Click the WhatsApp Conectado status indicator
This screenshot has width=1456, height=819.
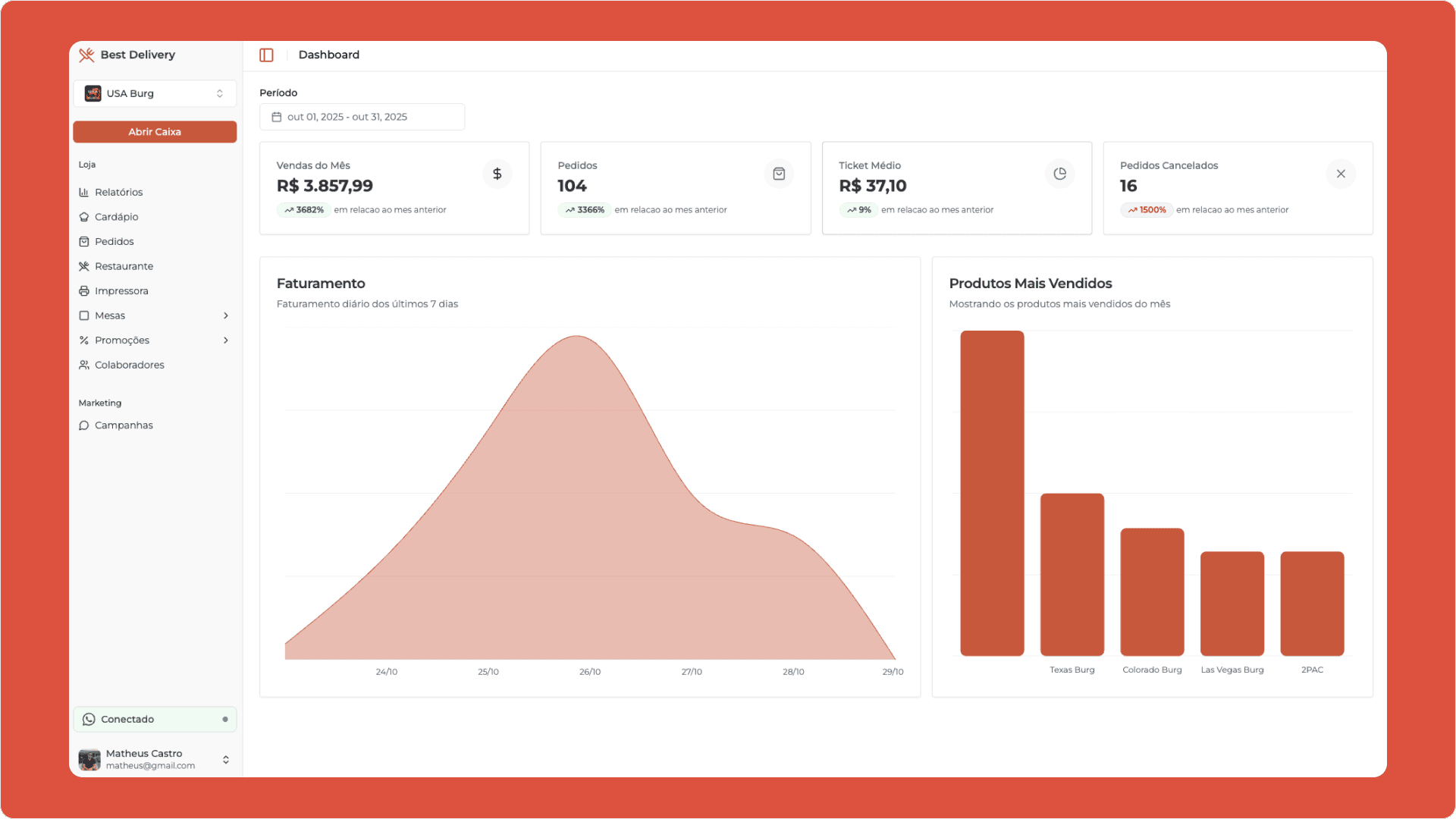point(155,719)
